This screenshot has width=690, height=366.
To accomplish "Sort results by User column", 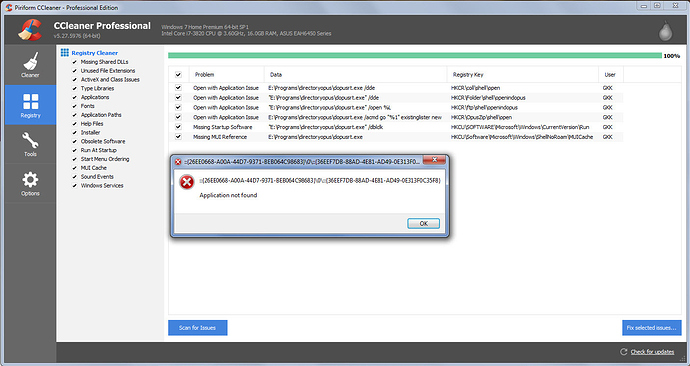I will pyautogui.click(x=611, y=74).
